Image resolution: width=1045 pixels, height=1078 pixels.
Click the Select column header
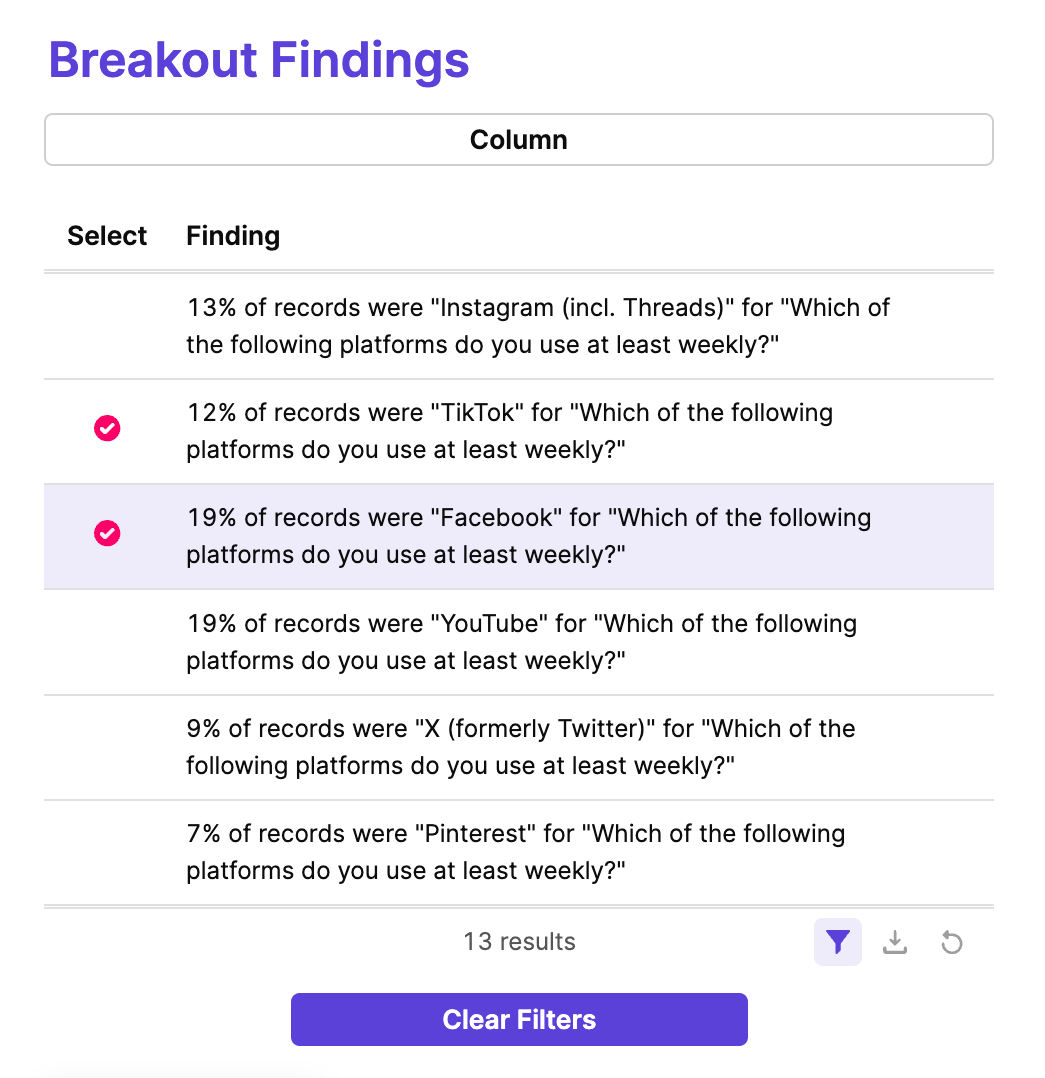coord(107,236)
